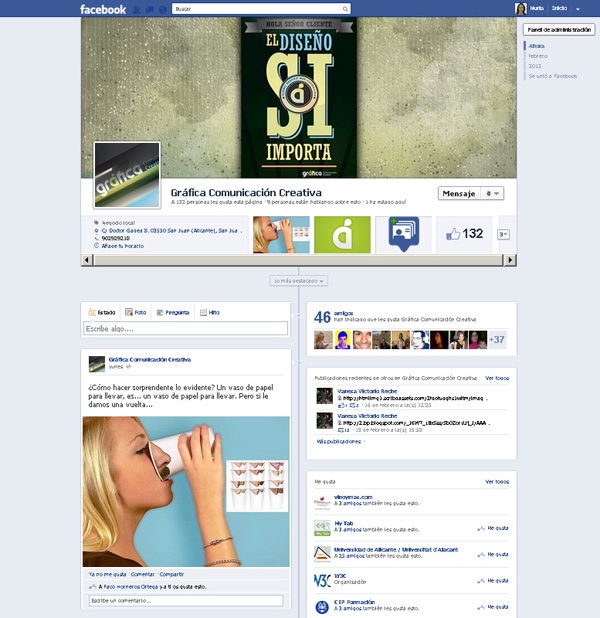Click Más publicaciones link
Screen dimensions: 600x618
[339, 441]
